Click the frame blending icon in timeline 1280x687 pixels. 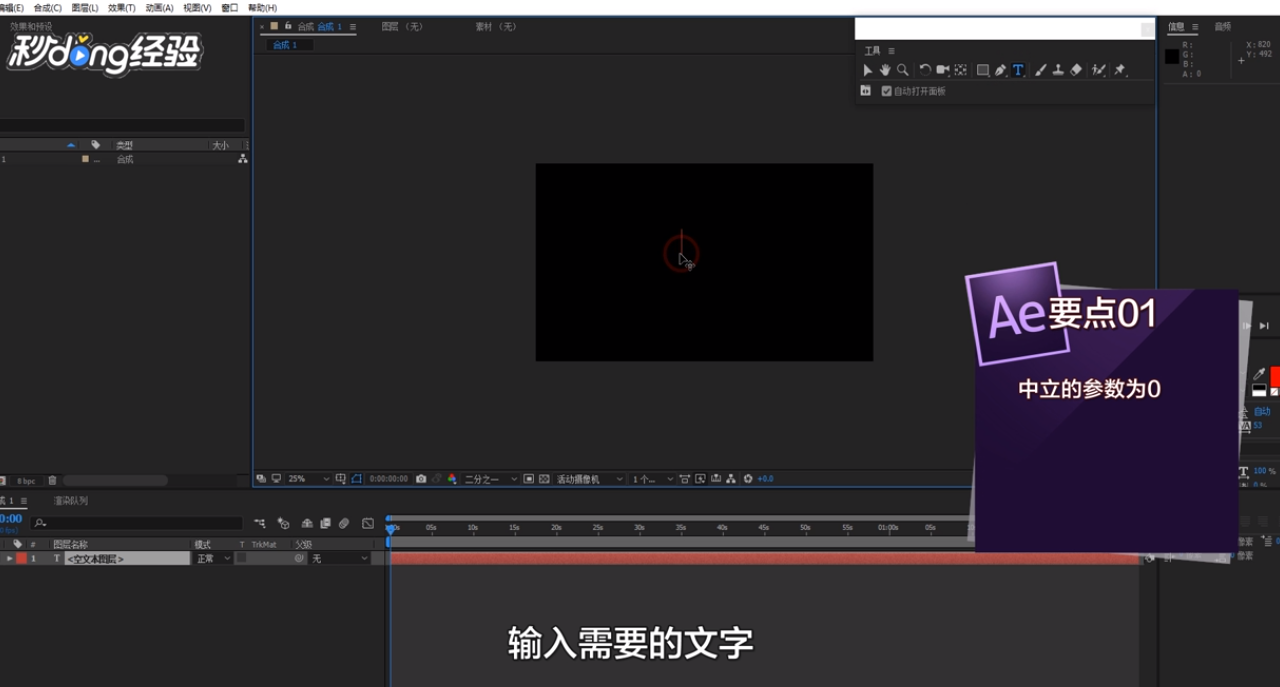[325, 523]
